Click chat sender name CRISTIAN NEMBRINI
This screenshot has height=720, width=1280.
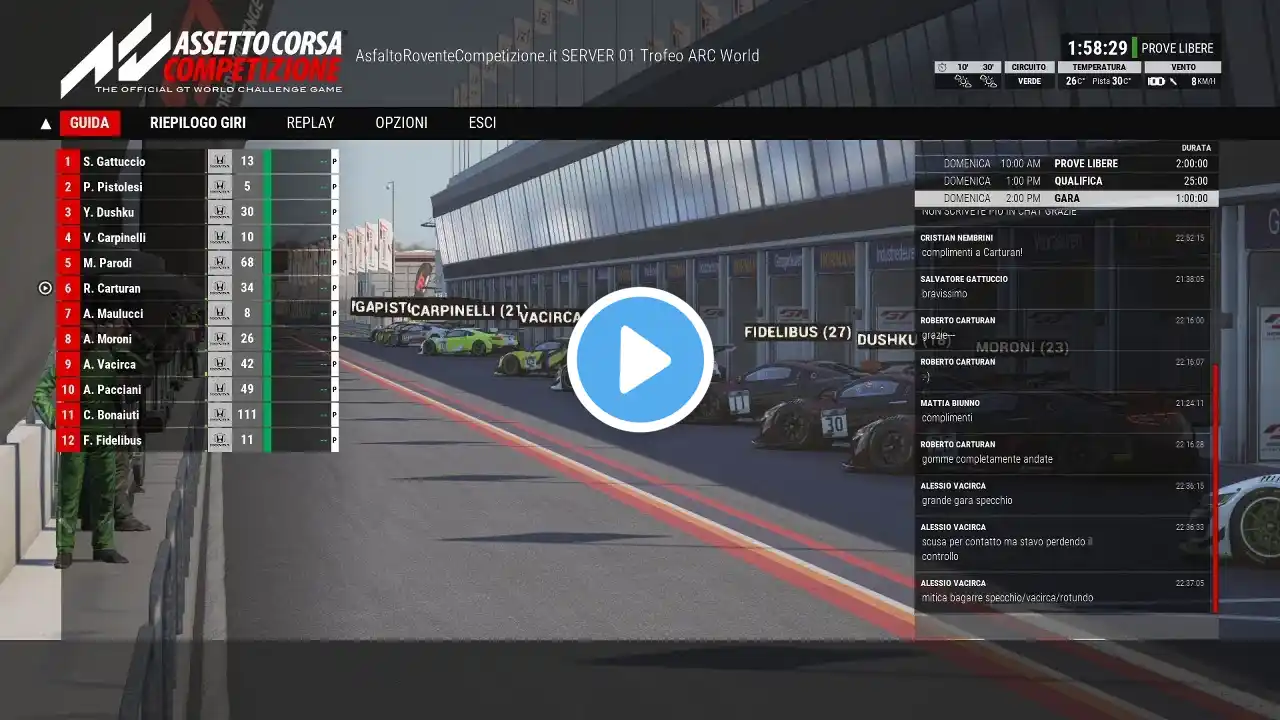pos(957,238)
